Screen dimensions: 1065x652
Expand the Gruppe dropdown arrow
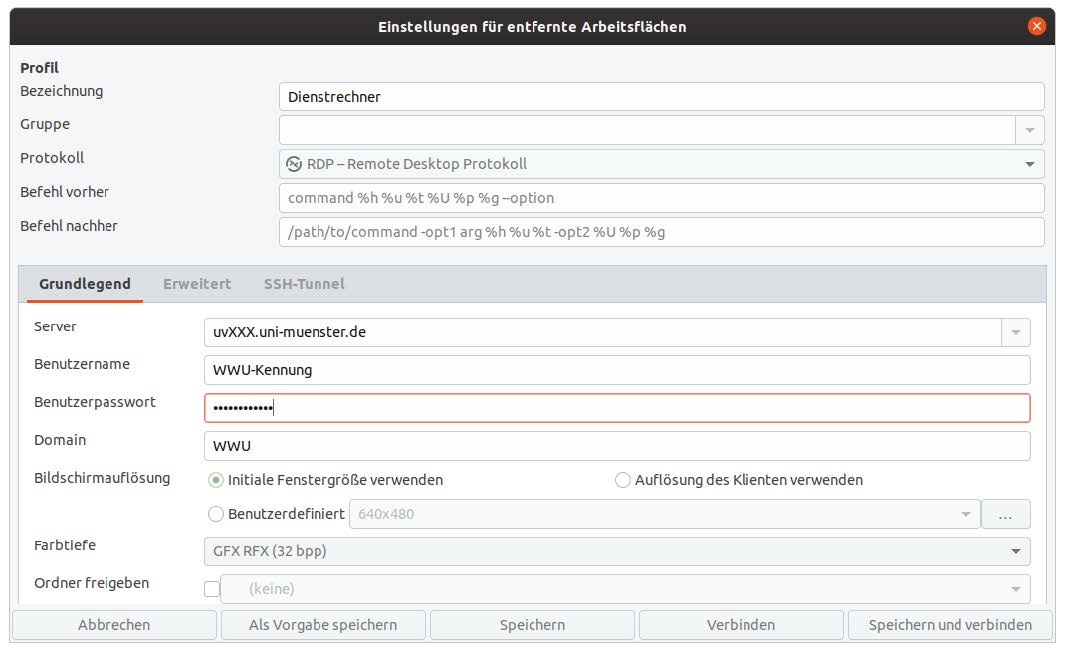pos(1030,130)
